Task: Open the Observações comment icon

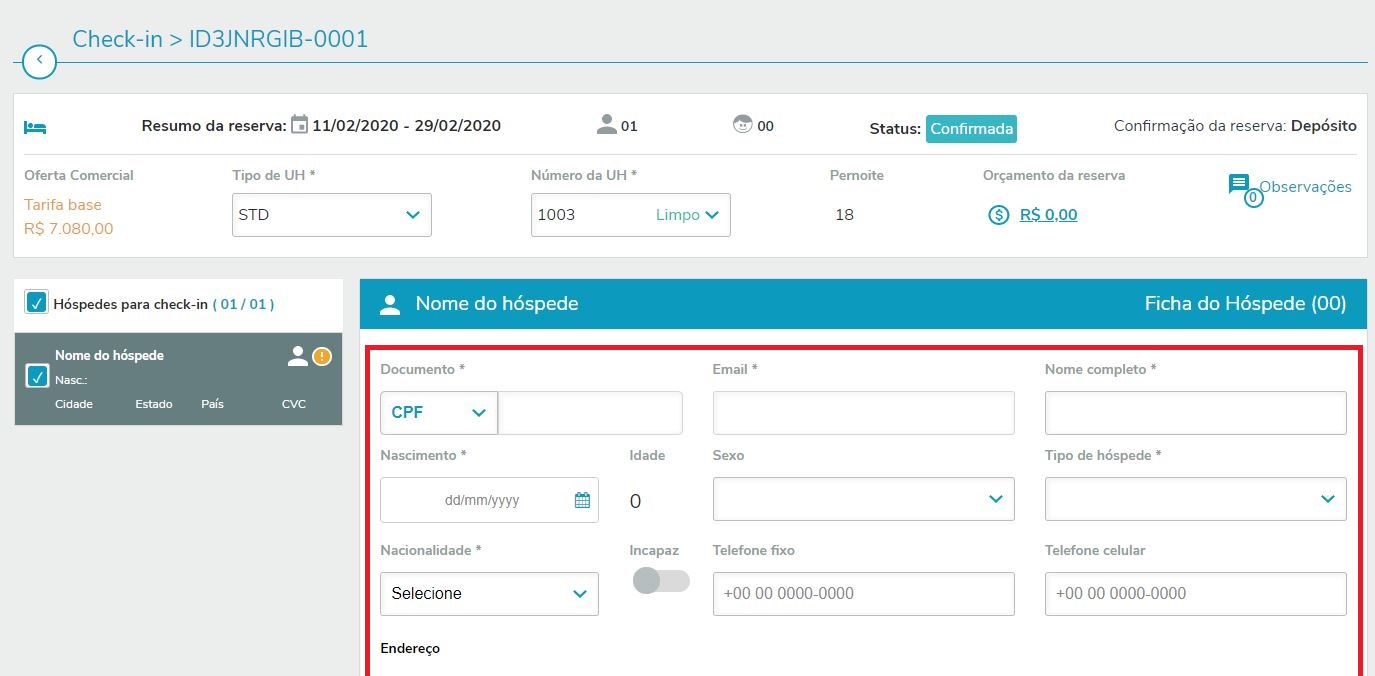Action: 1239,185
